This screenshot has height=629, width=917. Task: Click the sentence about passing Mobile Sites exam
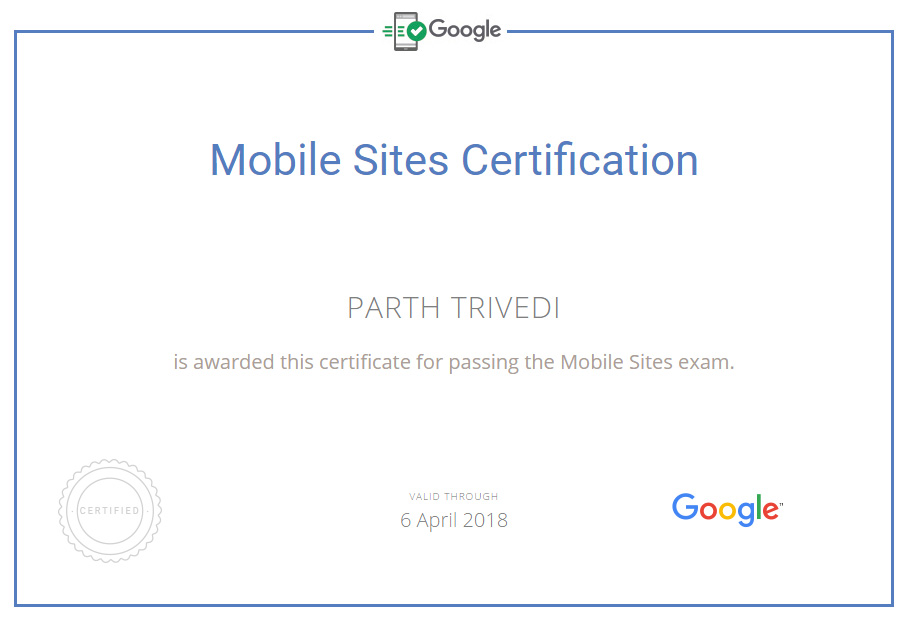coord(454,362)
